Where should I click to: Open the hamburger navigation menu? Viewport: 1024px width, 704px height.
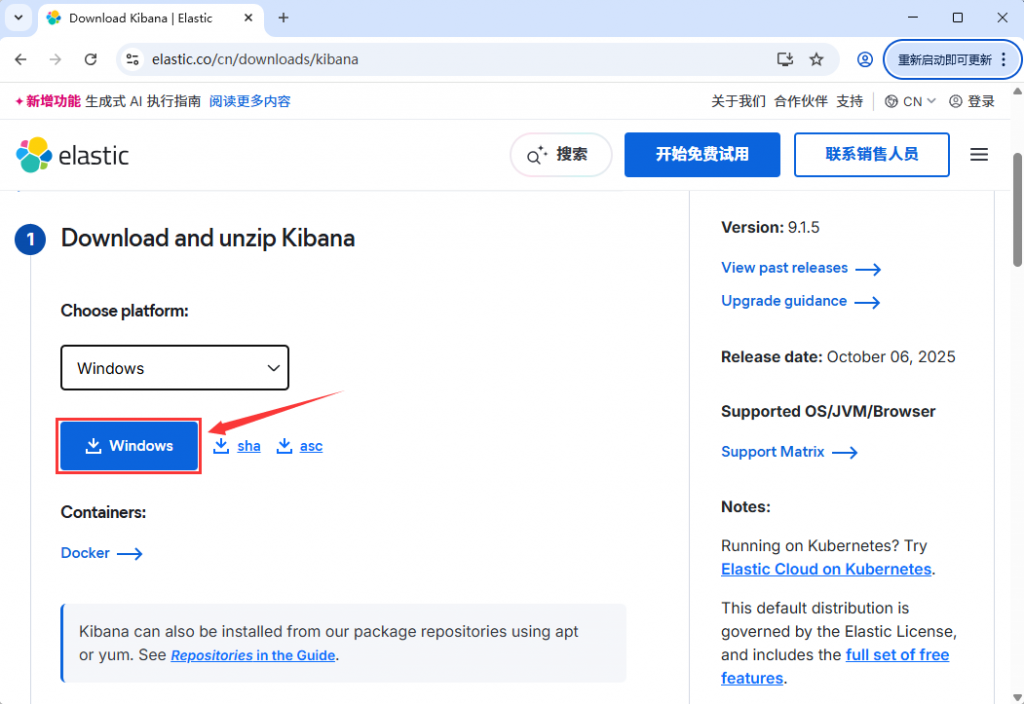979,155
